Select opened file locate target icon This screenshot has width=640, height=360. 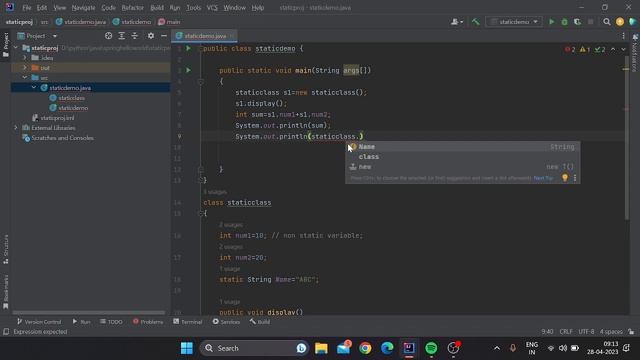(x=108, y=36)
